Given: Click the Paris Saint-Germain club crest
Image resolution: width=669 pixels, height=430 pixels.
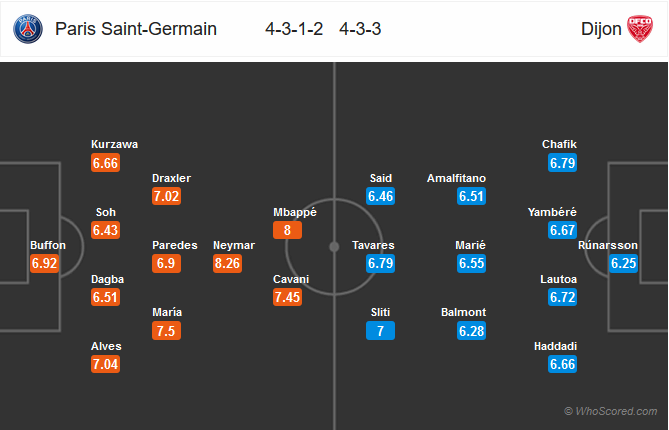Looking at the screenshot, I should click(28, 29).
